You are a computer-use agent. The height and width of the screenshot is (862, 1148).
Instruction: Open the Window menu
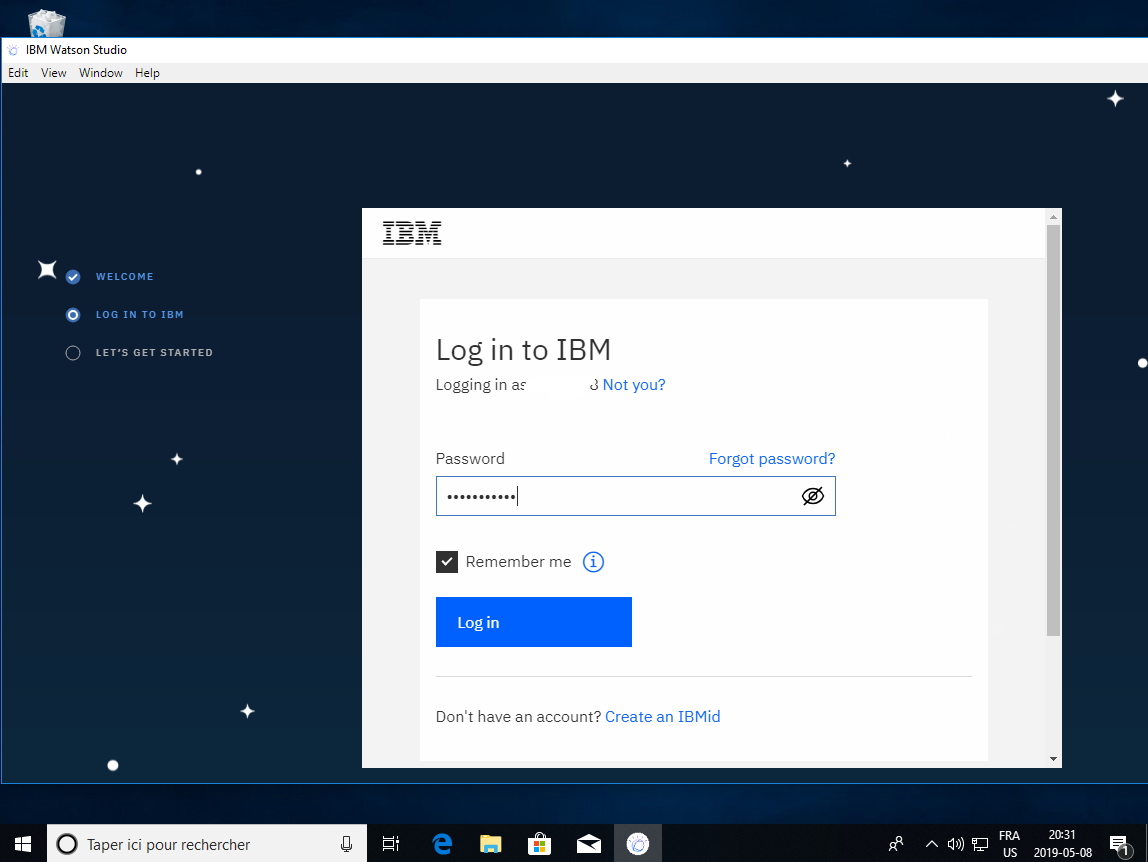click(x=101, y=73)
